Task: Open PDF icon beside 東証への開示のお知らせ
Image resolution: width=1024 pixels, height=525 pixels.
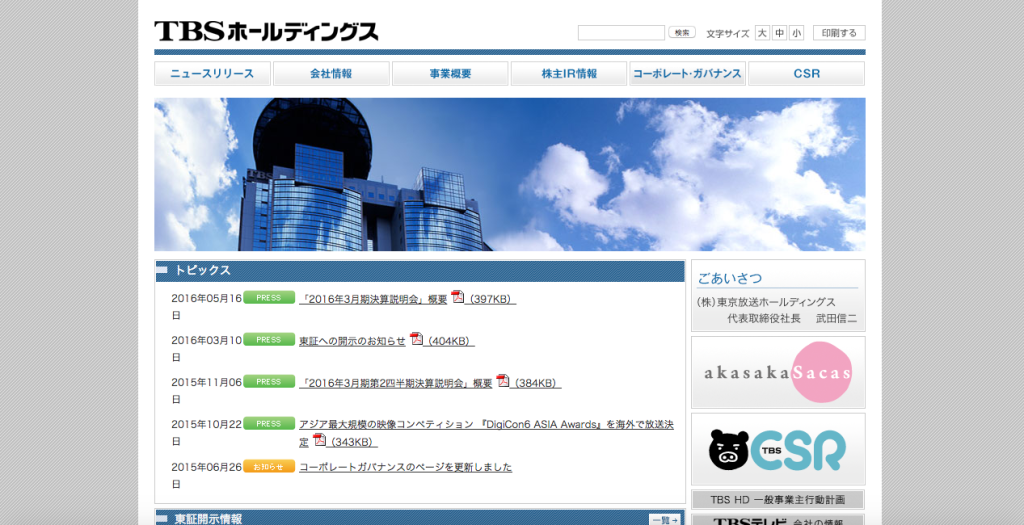Action: tap(416, 339)
